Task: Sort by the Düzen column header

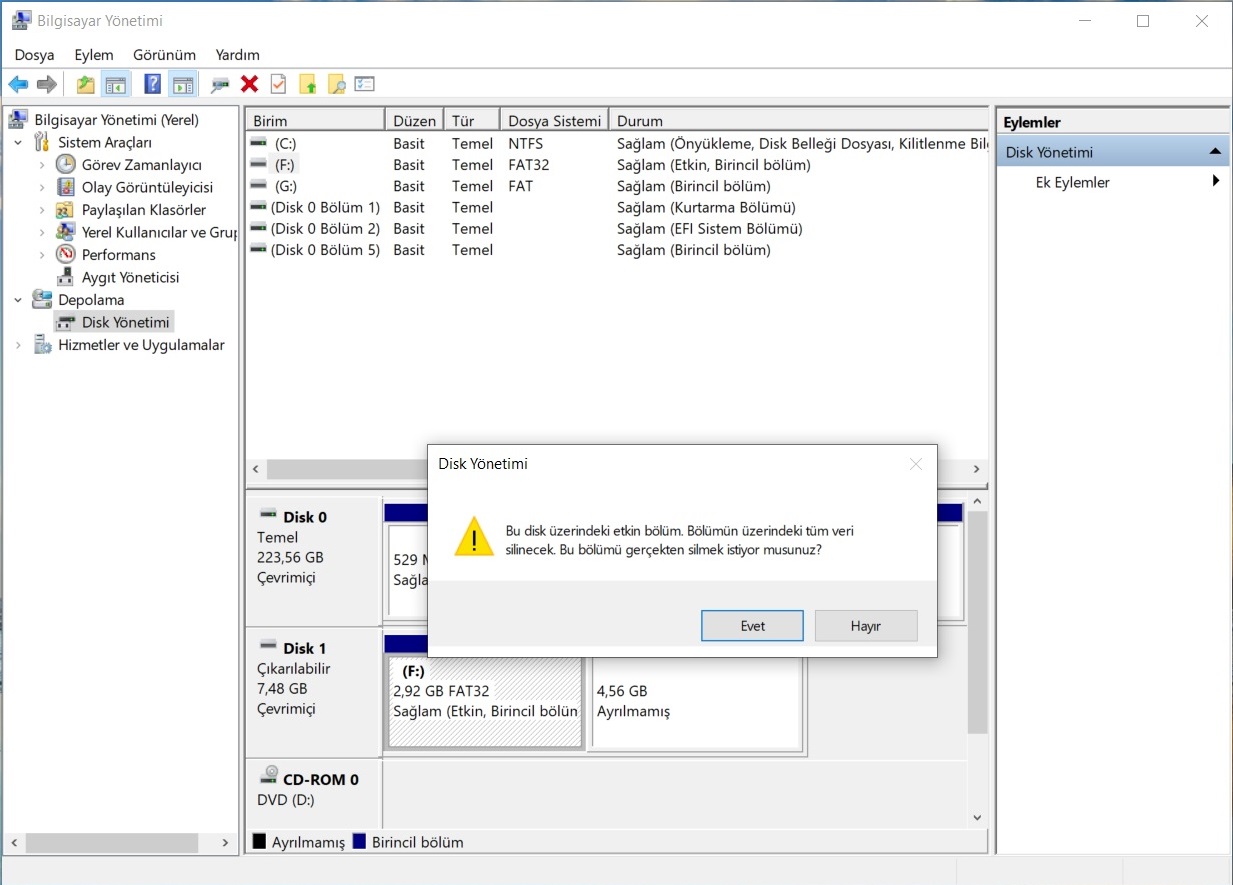Action: [414, 121]
